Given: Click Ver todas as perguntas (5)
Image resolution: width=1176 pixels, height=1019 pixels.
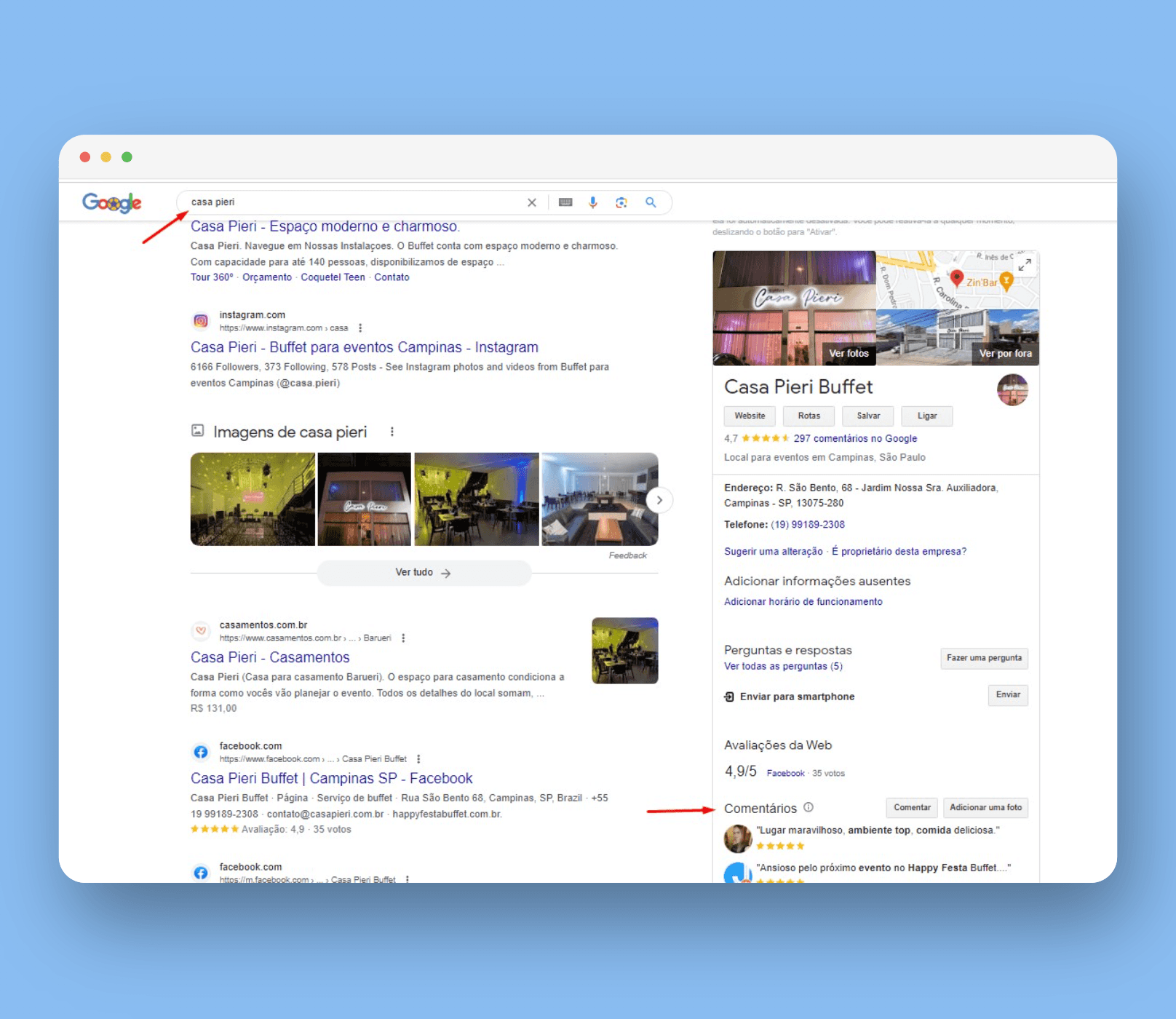Looking at the screenshot, I should pyautogui.click(x=783, y=667).
